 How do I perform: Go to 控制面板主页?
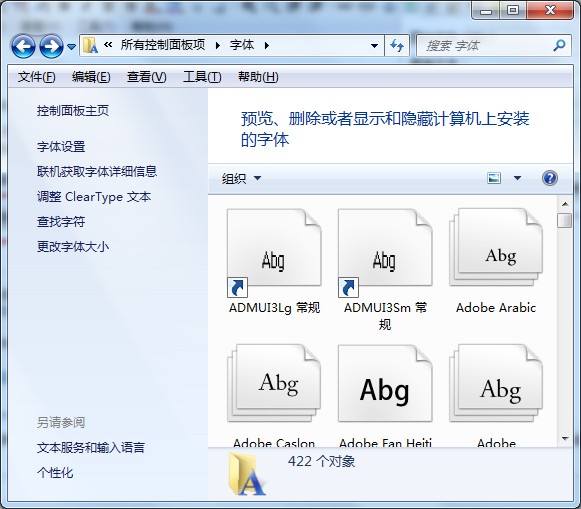pos(73,110)
